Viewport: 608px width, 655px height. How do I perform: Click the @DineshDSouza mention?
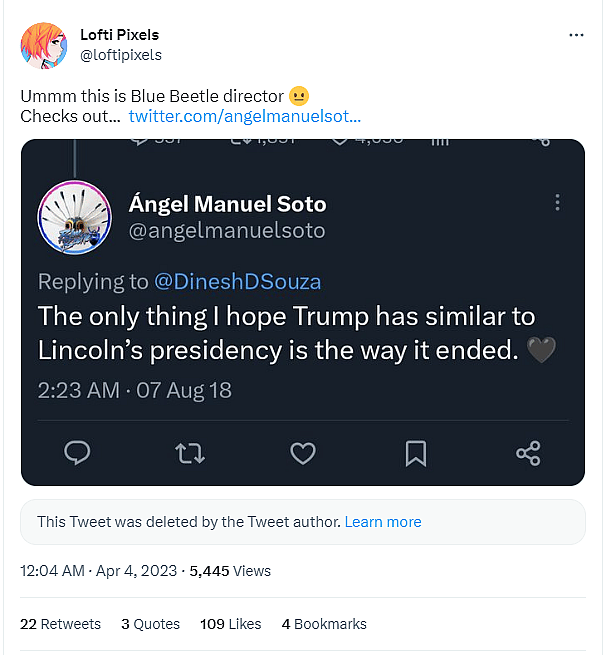click(x=235, y=281)
